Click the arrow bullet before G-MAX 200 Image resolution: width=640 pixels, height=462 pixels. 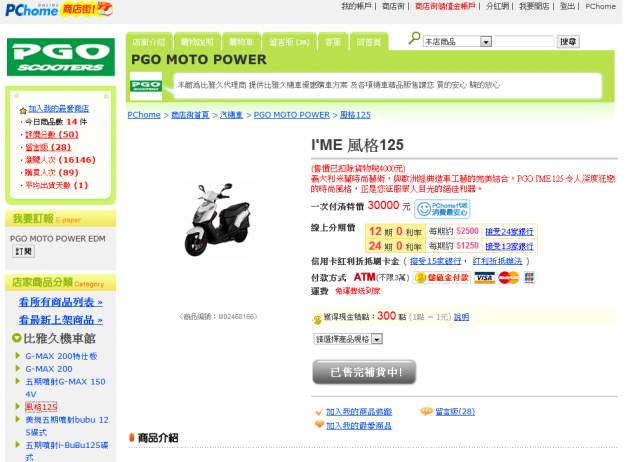click(x=18, y=368)
